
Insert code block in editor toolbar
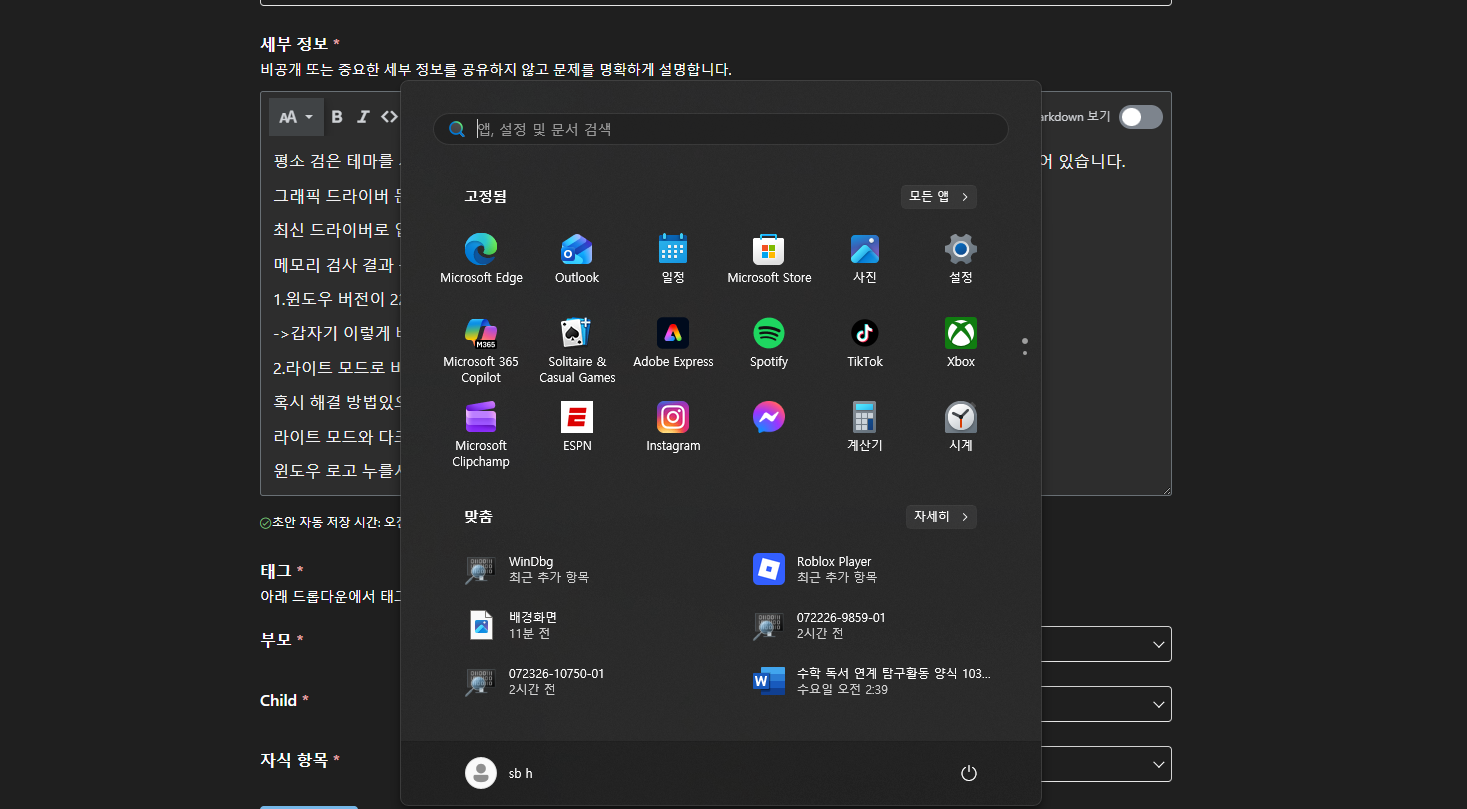(389, 117)
